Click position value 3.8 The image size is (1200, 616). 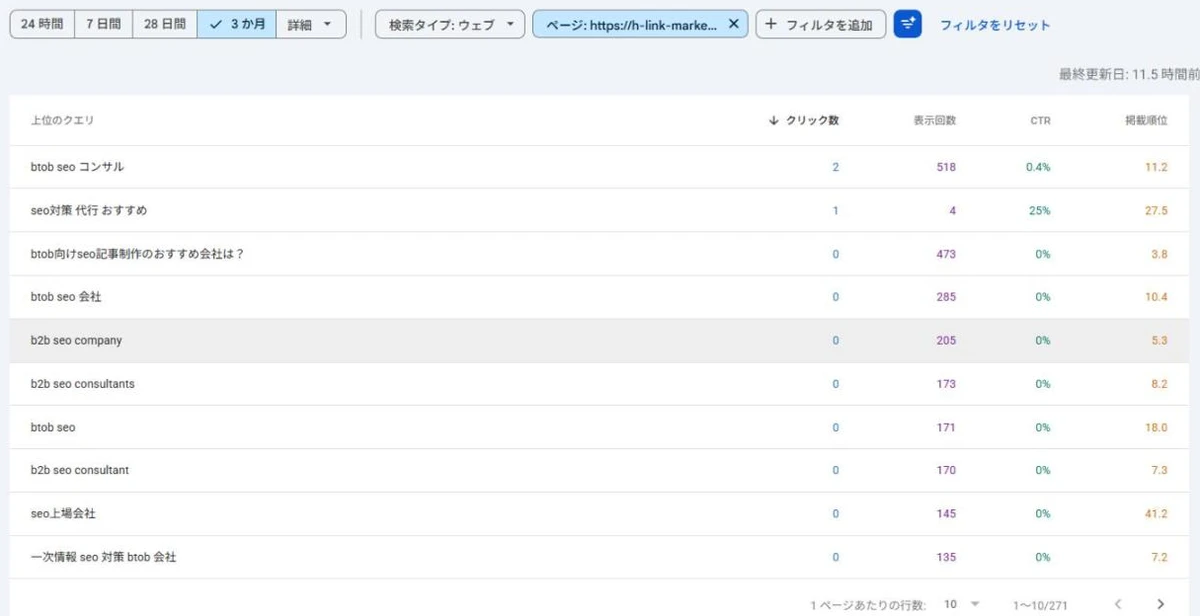(1159, 254)
